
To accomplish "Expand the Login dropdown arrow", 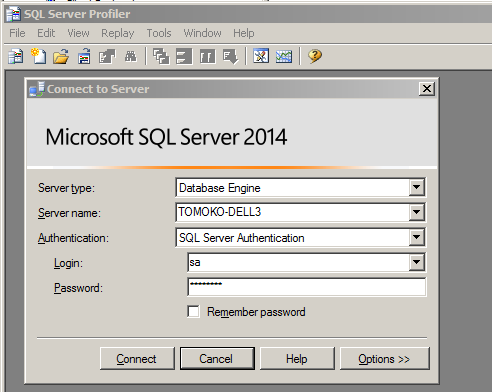I will point(417,262).
